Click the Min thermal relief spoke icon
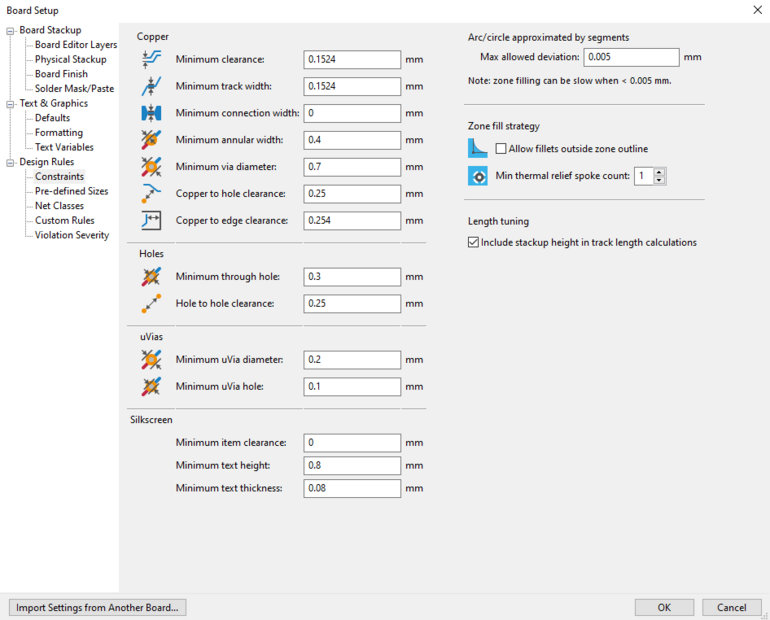Image resolution: width=770 pixels, height=620 pixels. click(478, 176)
